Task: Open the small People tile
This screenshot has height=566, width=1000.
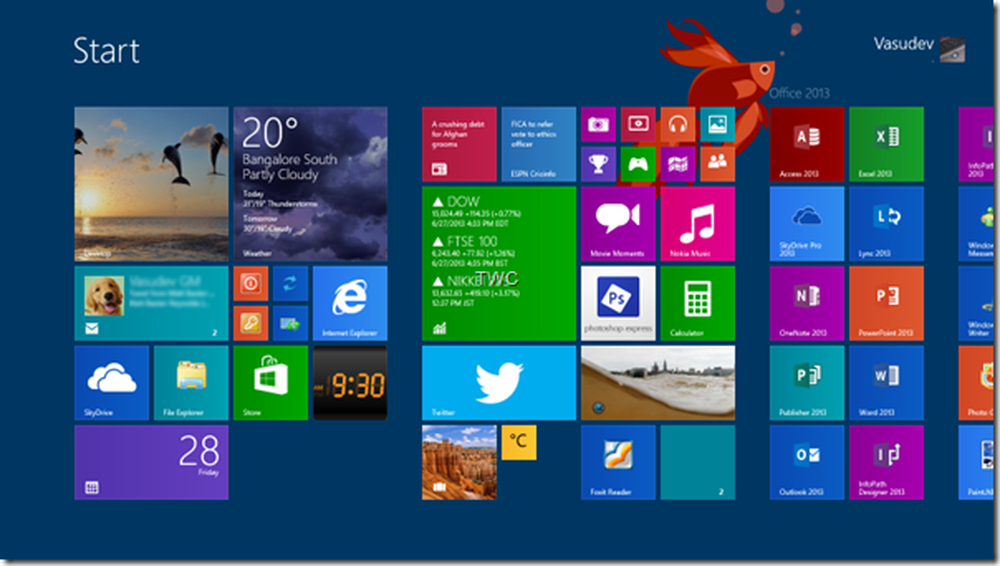Action: 717,164
